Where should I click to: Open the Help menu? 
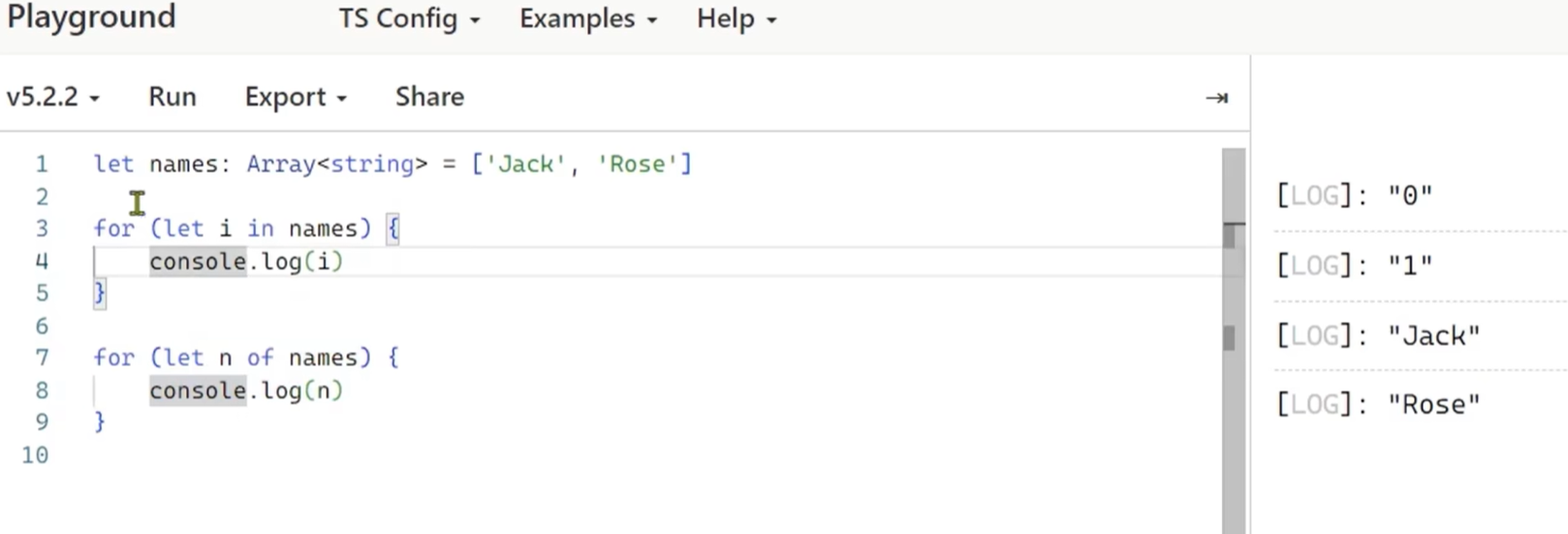point(736,19)
